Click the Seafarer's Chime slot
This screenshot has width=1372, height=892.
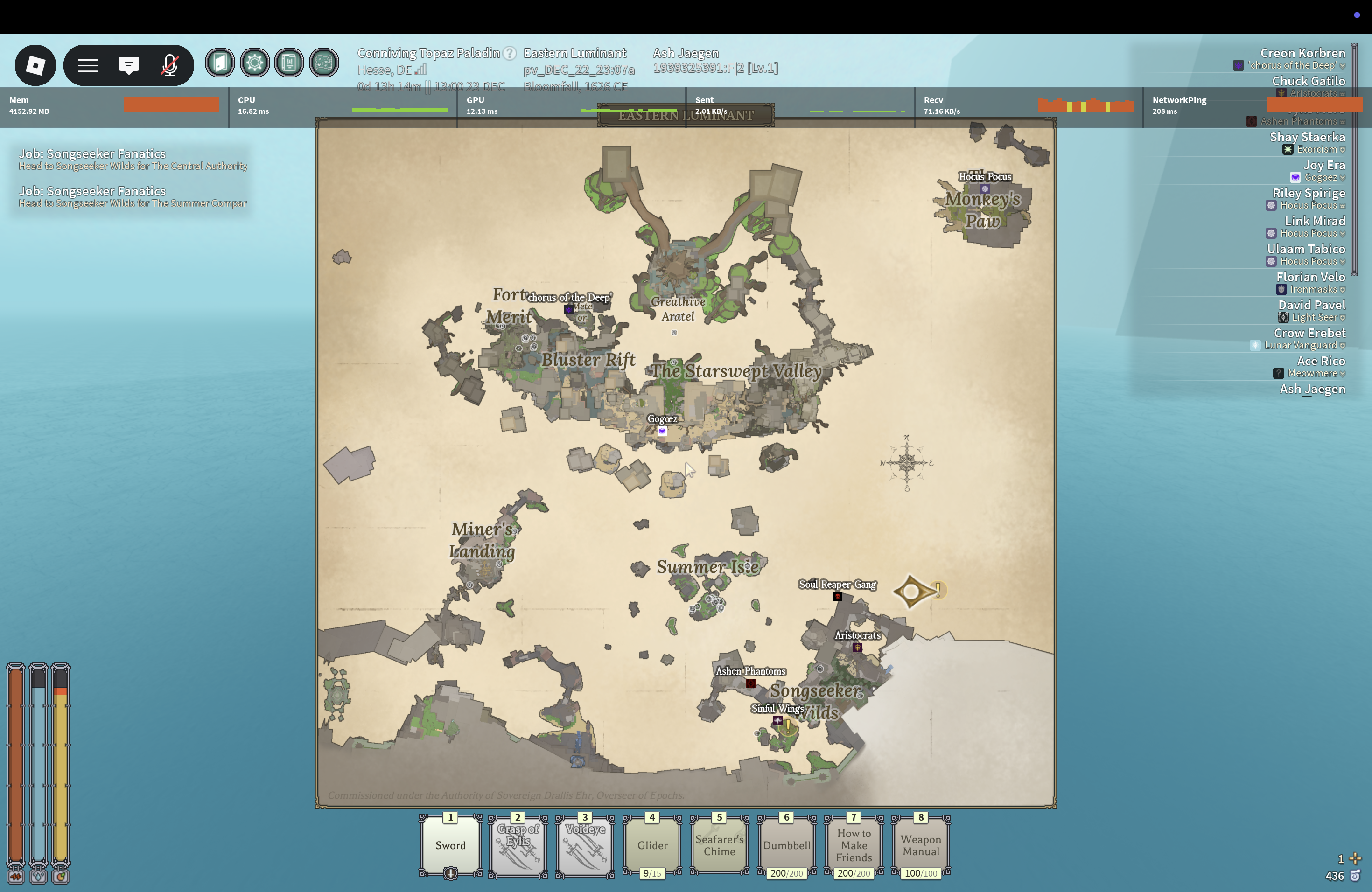coord(719,845)
